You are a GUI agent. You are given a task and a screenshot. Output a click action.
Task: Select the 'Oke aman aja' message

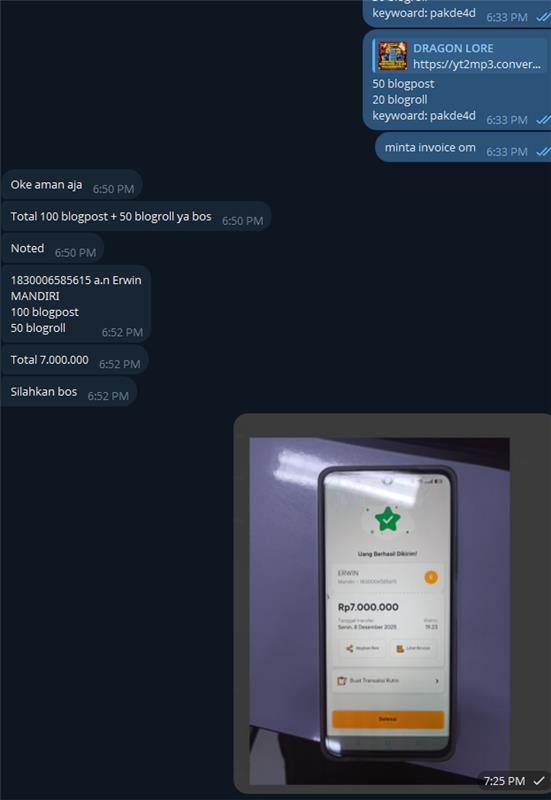(x=71, y=185)
